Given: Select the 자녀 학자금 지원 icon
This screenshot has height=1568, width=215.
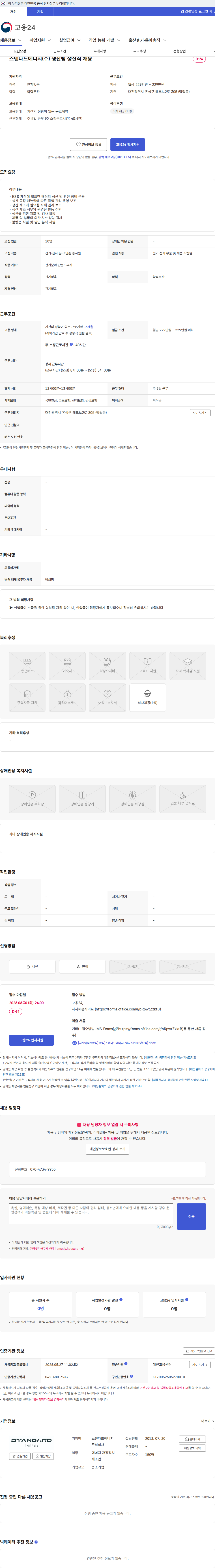Looking at the screenshot, I should click(188, 666).
